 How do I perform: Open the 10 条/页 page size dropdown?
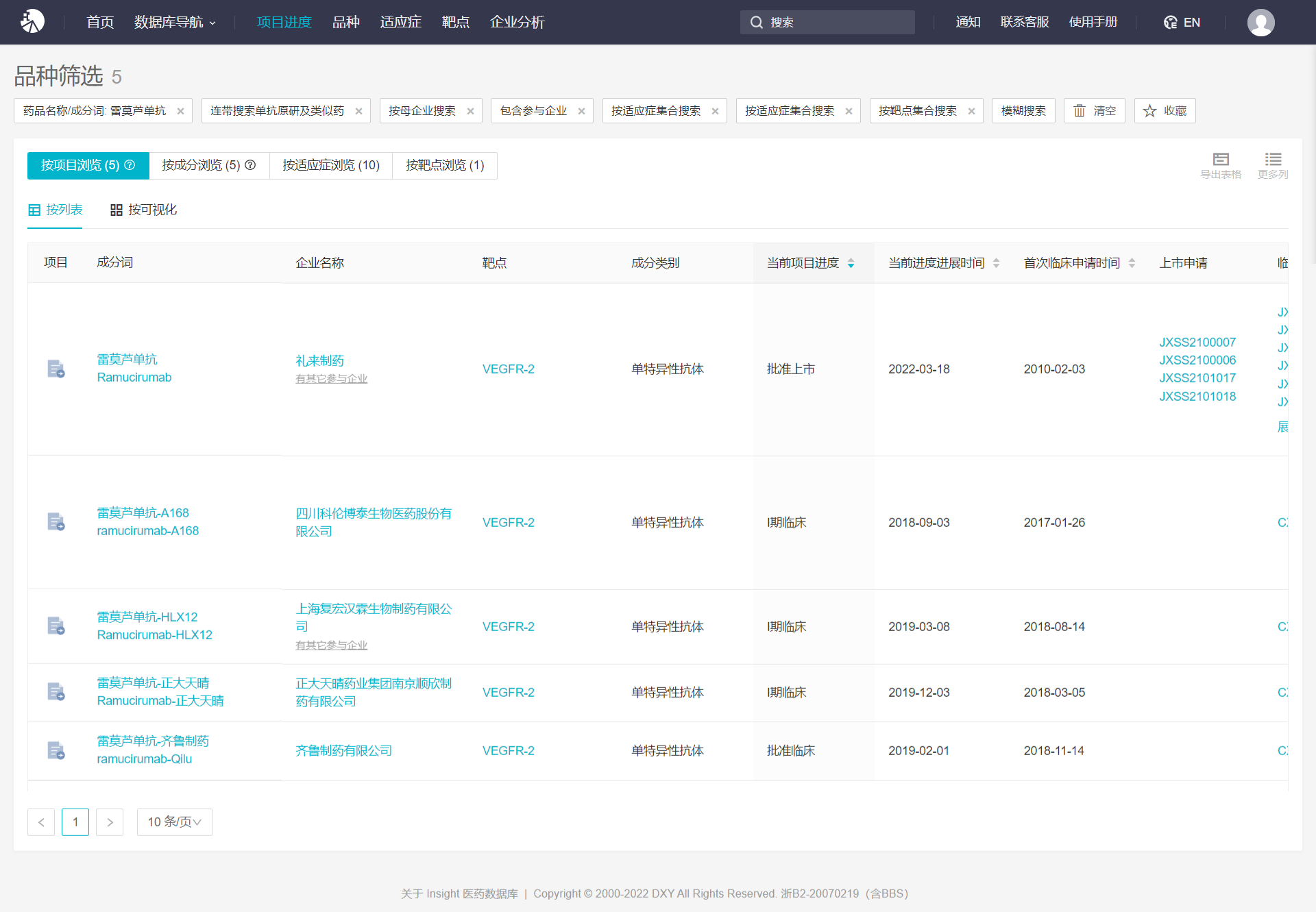[175, 822]
